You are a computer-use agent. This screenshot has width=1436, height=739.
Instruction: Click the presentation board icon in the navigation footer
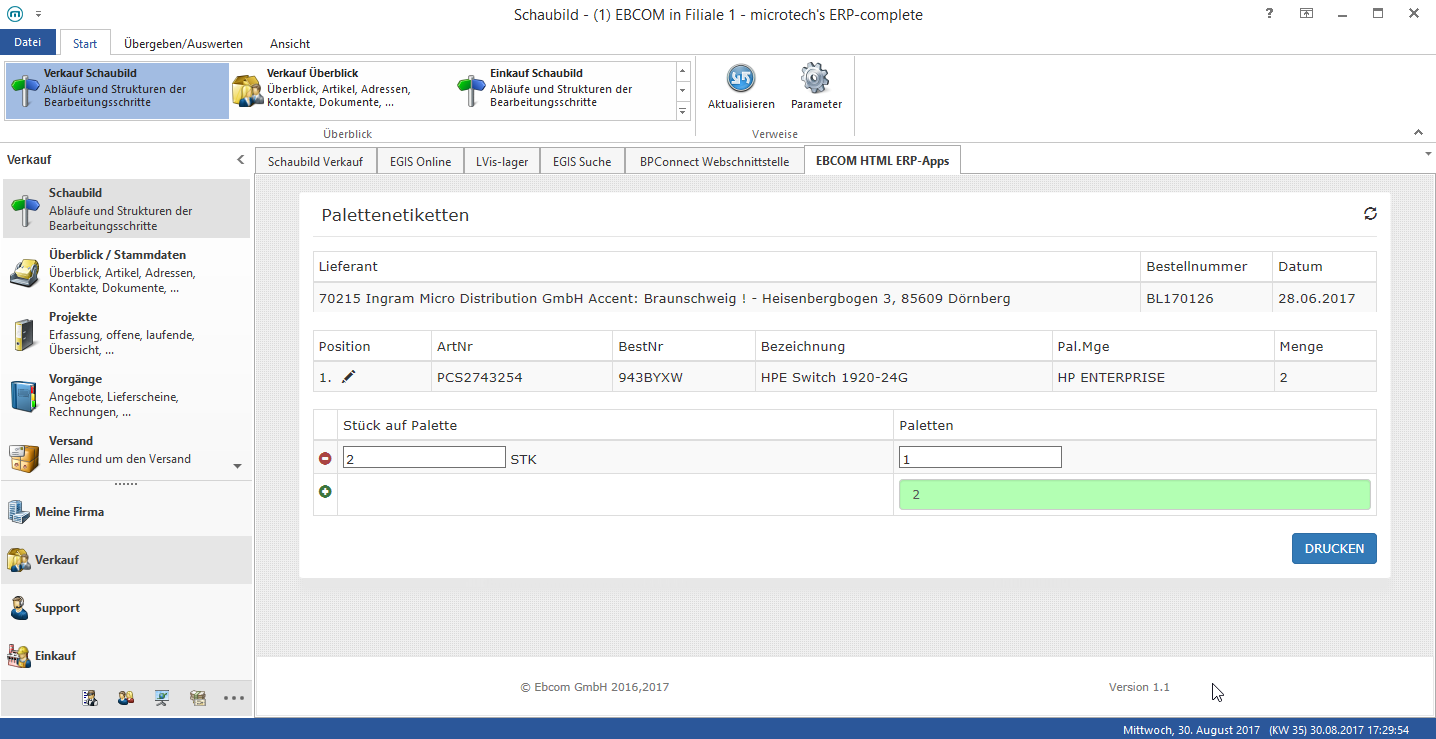[162, 698]
